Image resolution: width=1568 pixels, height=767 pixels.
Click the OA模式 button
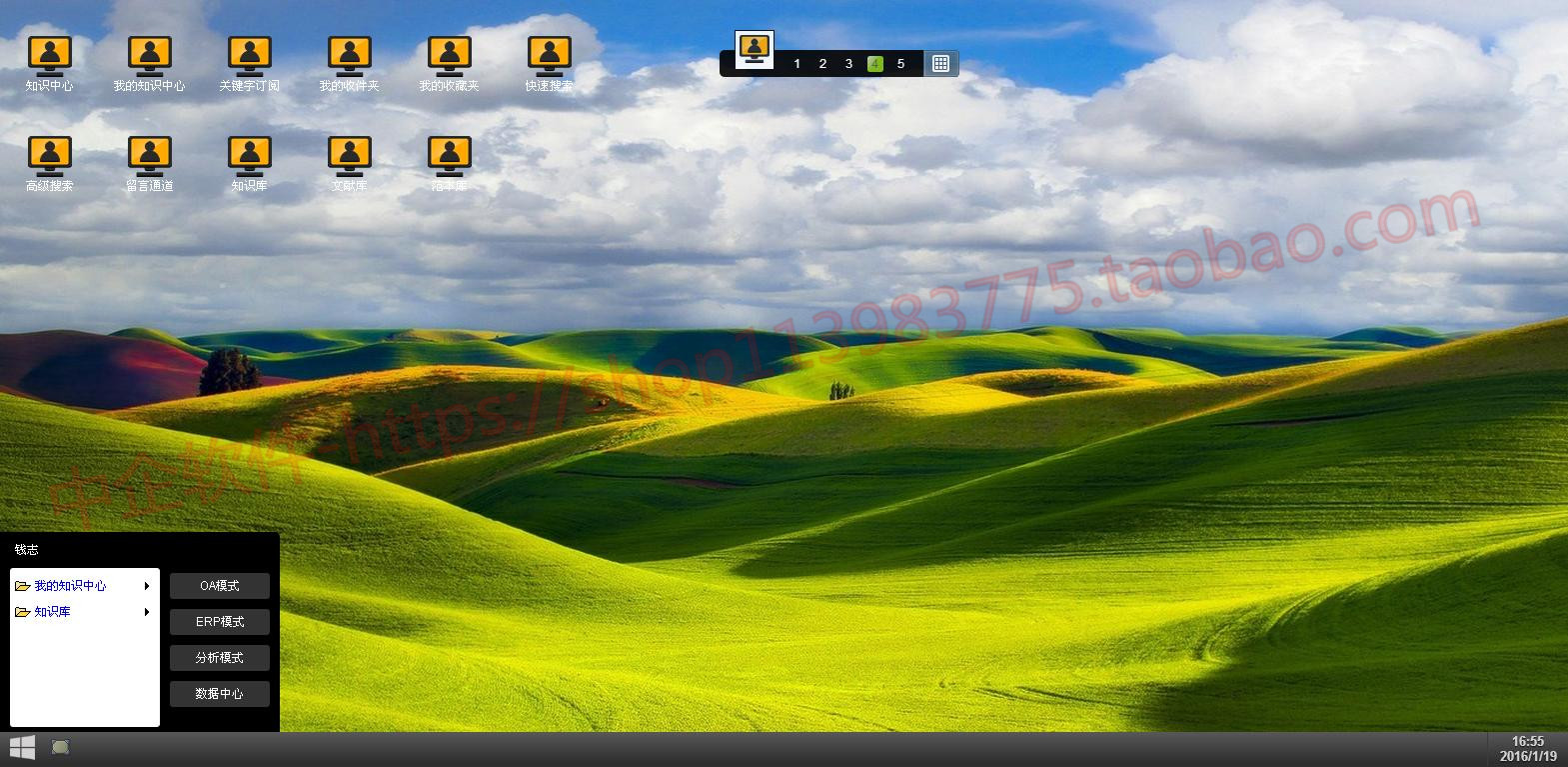[x=220, y=586]
